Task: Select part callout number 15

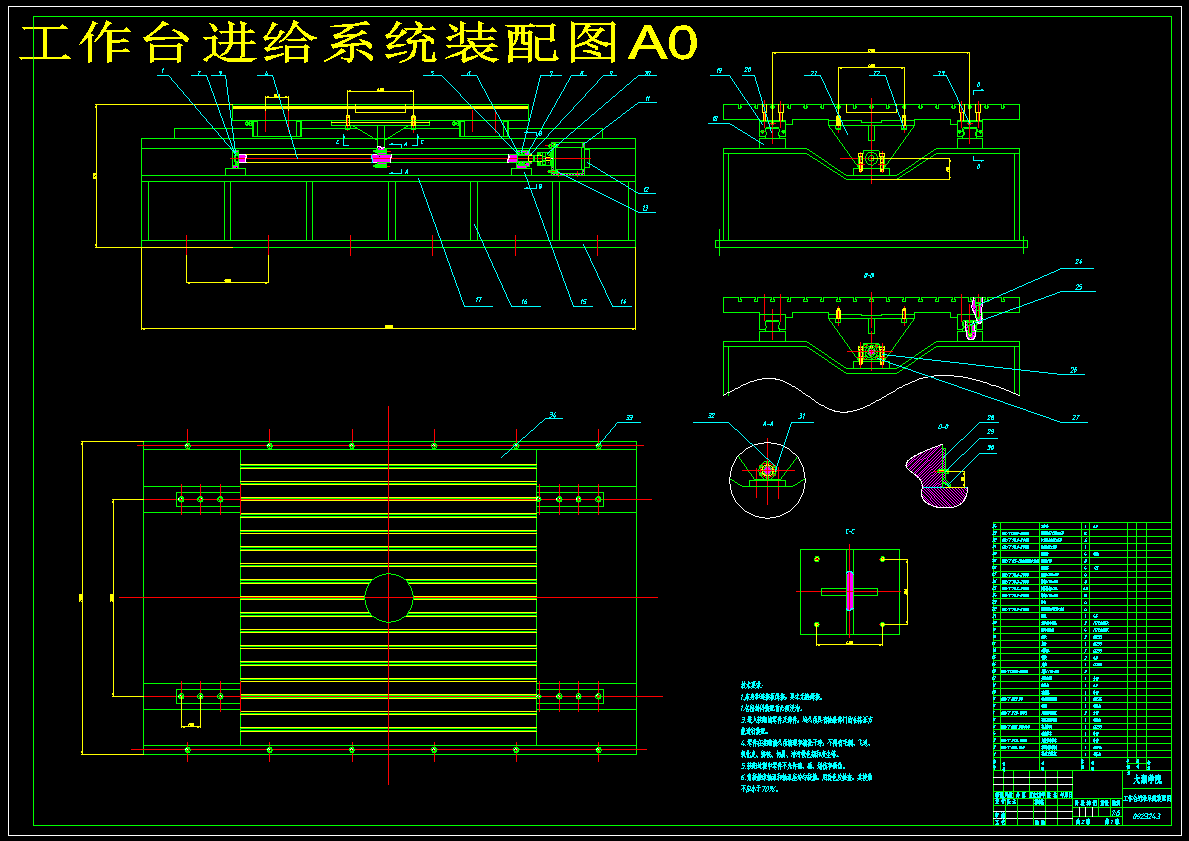Action: coord(582,302)
